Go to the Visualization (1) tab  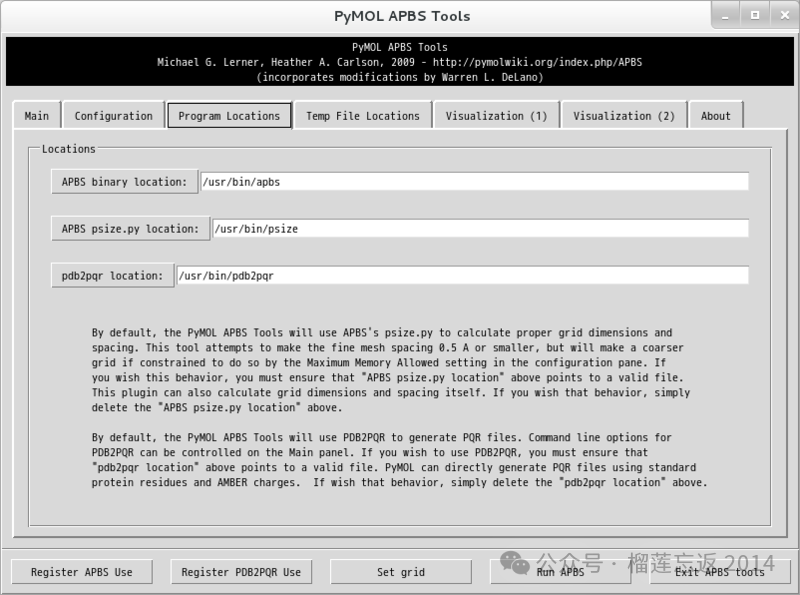[496, 116]
